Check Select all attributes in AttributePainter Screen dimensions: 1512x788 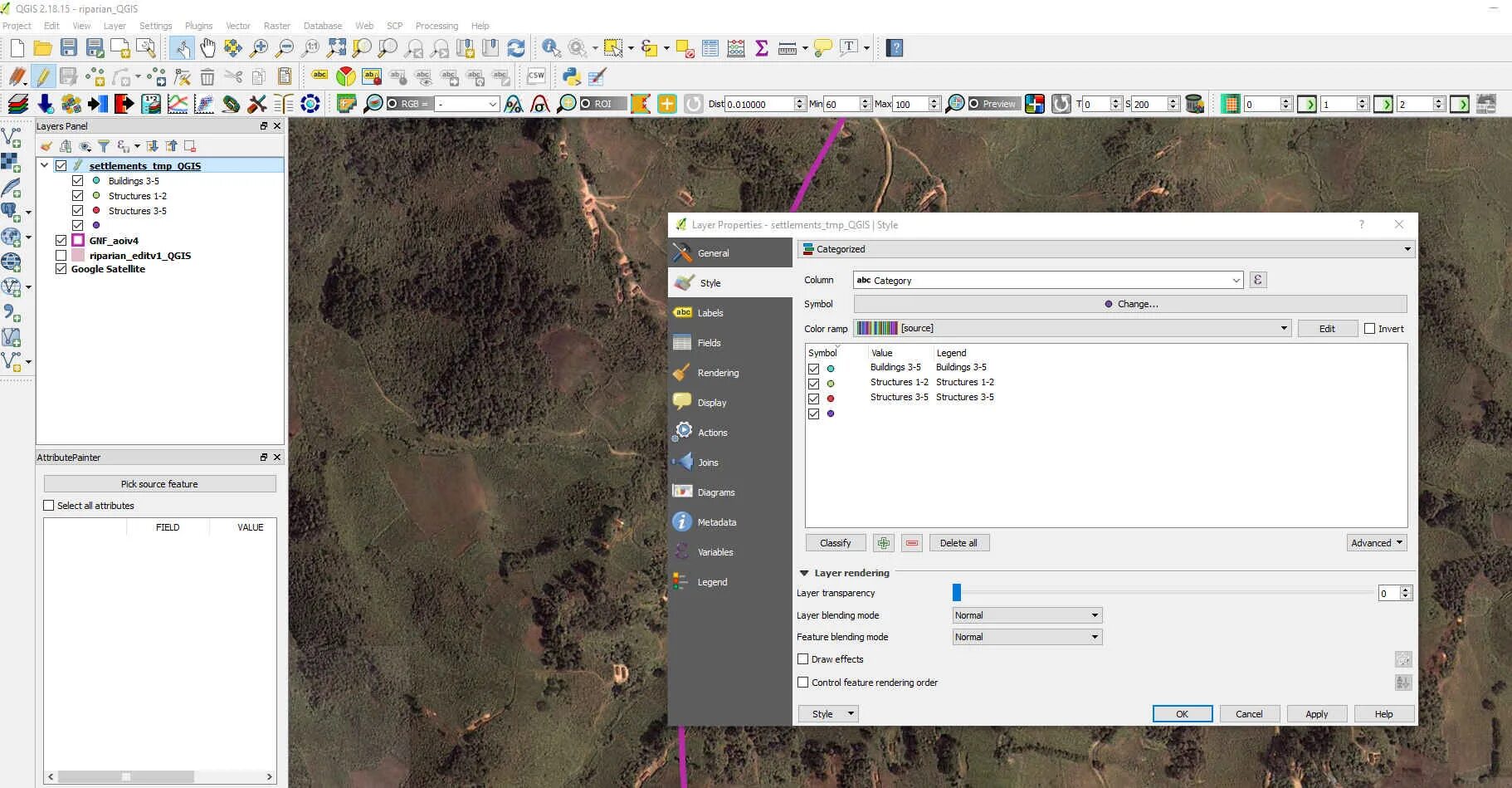click(x=49, y=506)
